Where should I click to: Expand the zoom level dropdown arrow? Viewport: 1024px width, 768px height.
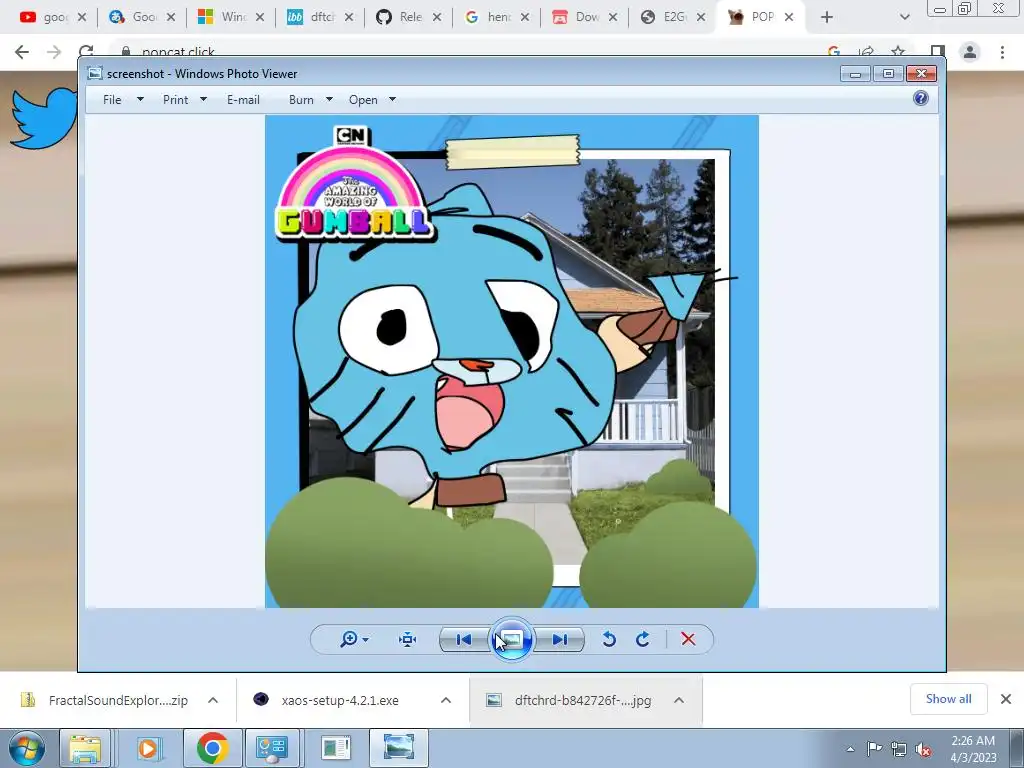click(366, 639)
